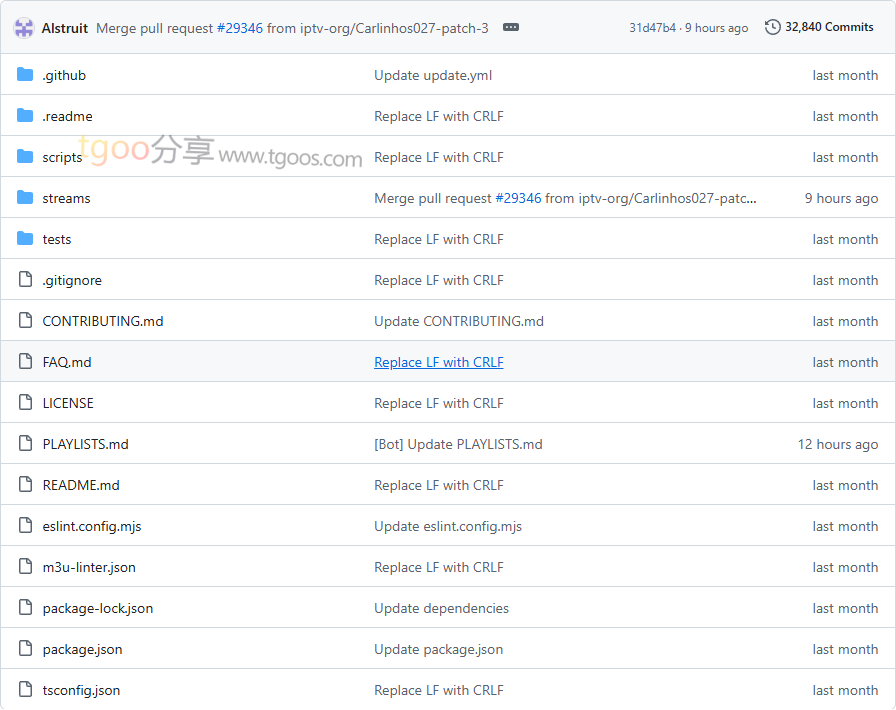Open the .readme folder
Screen dimensions: 896x710
coord(67,116)
